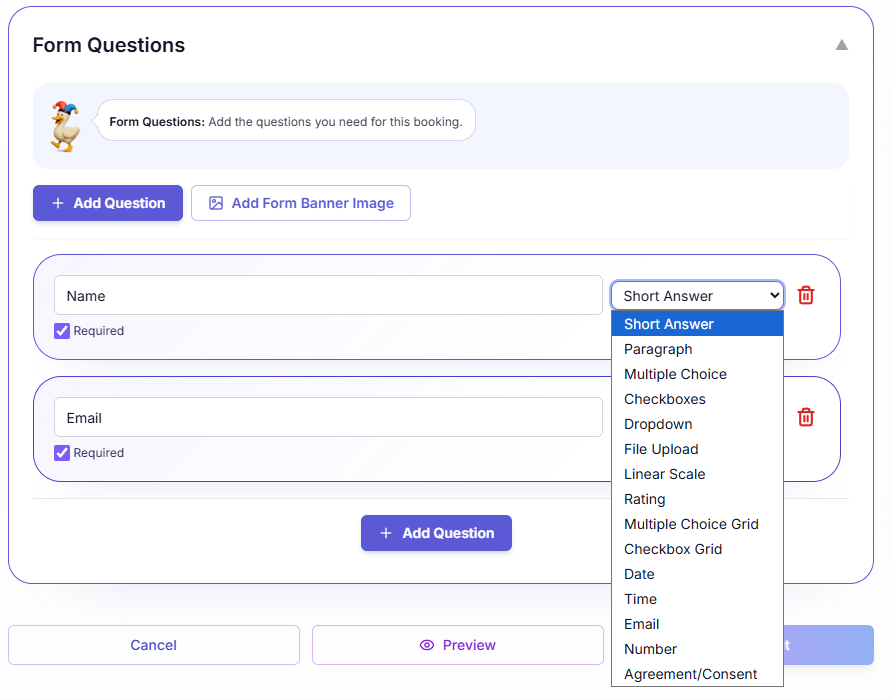
Task: Pick Dropdown question type
Action: pyautogui.click(x=697, y=424)
